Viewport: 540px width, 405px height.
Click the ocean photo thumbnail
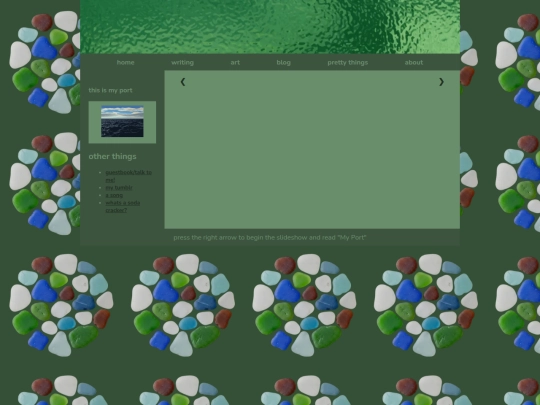click(122, 121)
